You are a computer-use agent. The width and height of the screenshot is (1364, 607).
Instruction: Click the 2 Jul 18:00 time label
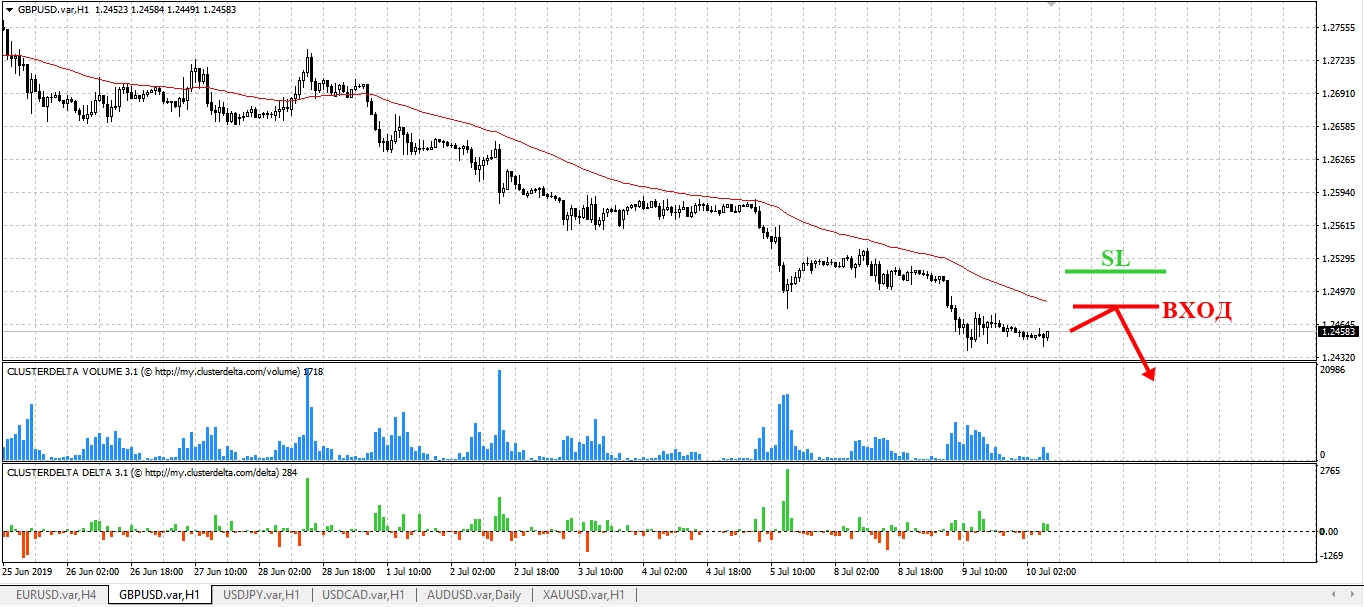(x=537, y=573)
